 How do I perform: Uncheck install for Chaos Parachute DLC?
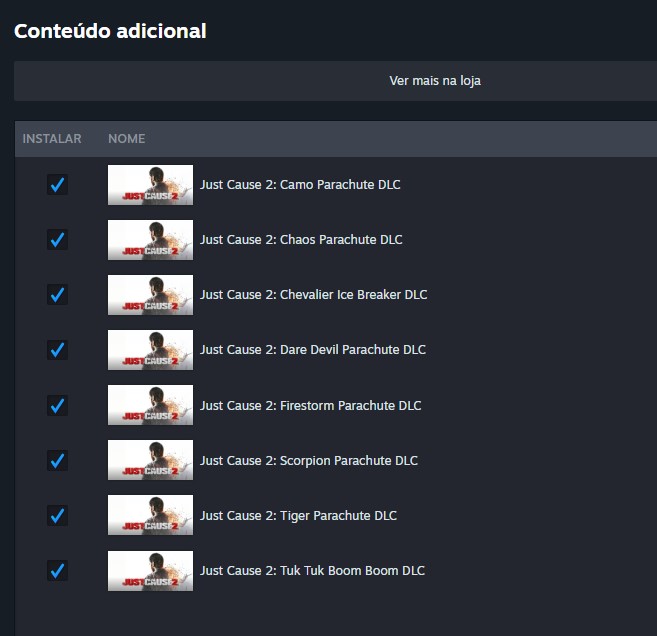coord(57,240)
